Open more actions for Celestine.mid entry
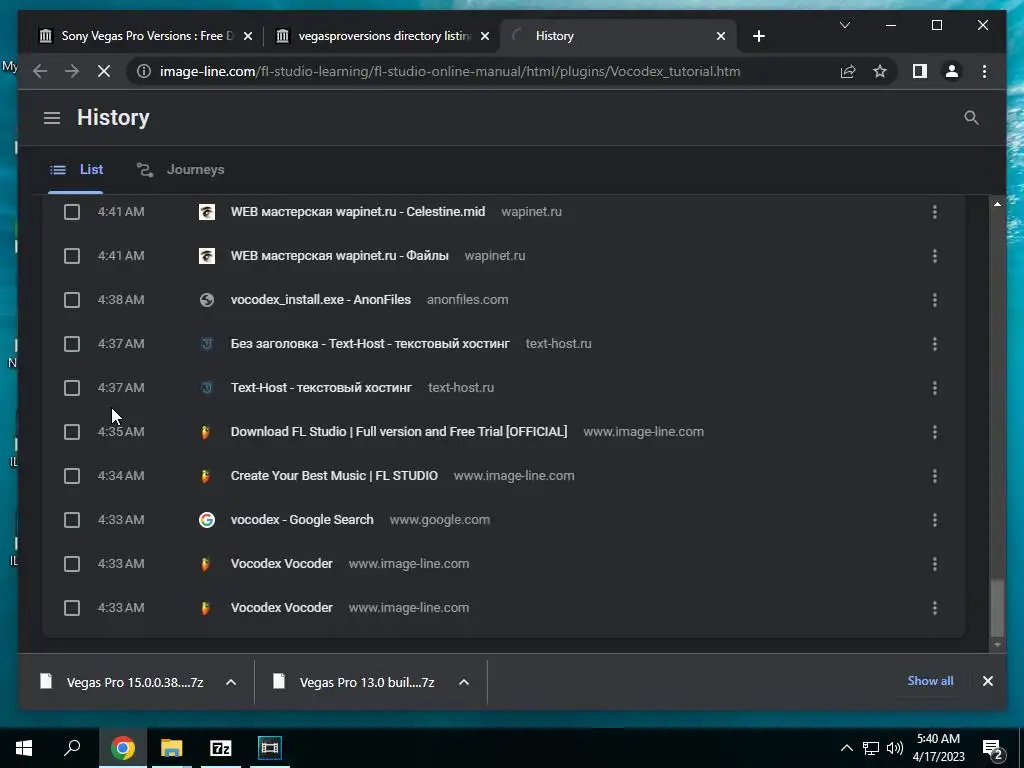Viewport: 1024px width, 768px height. pyautogui.click(x=935, y=212)
